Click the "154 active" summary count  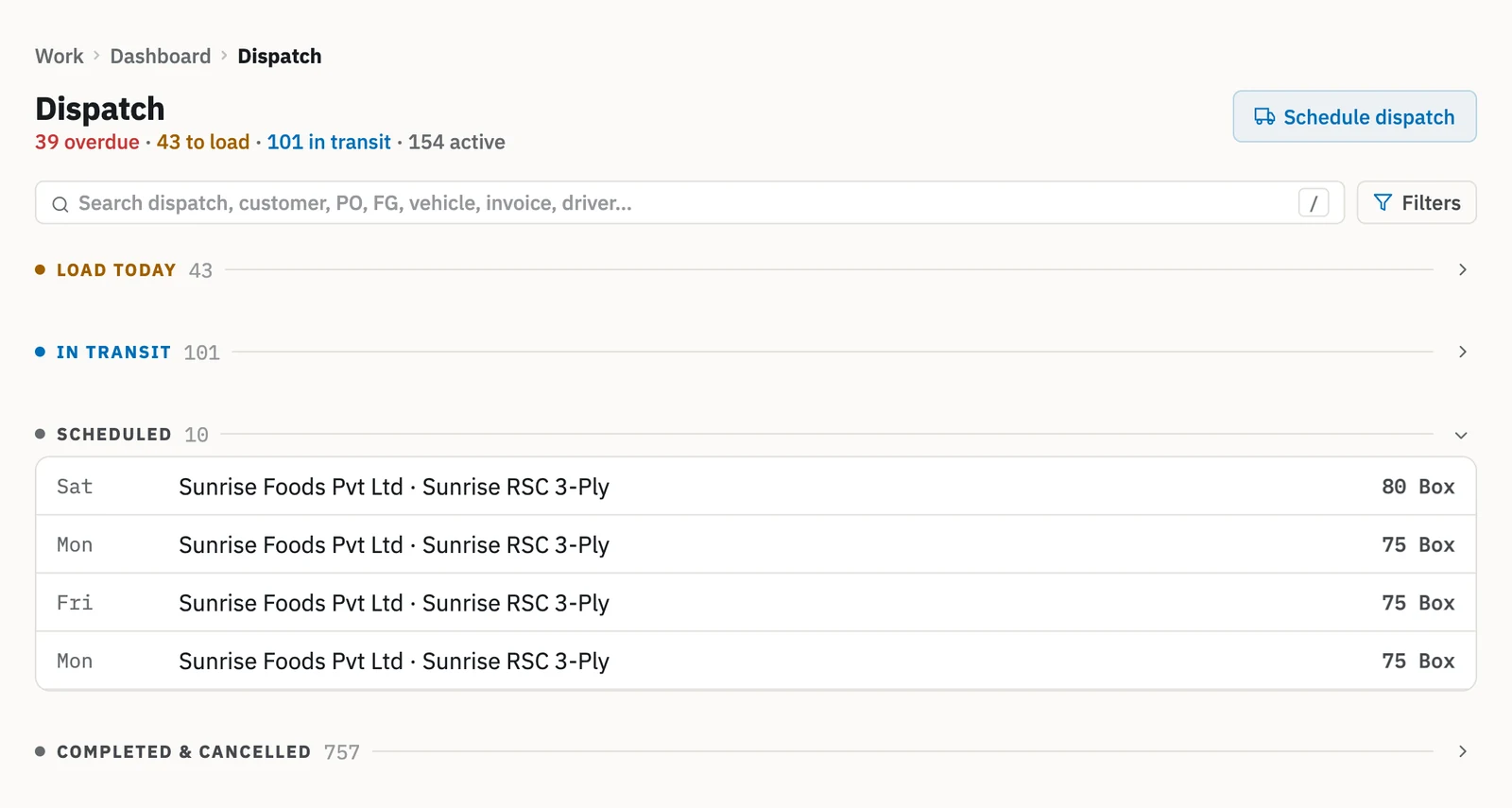(456, 142)
